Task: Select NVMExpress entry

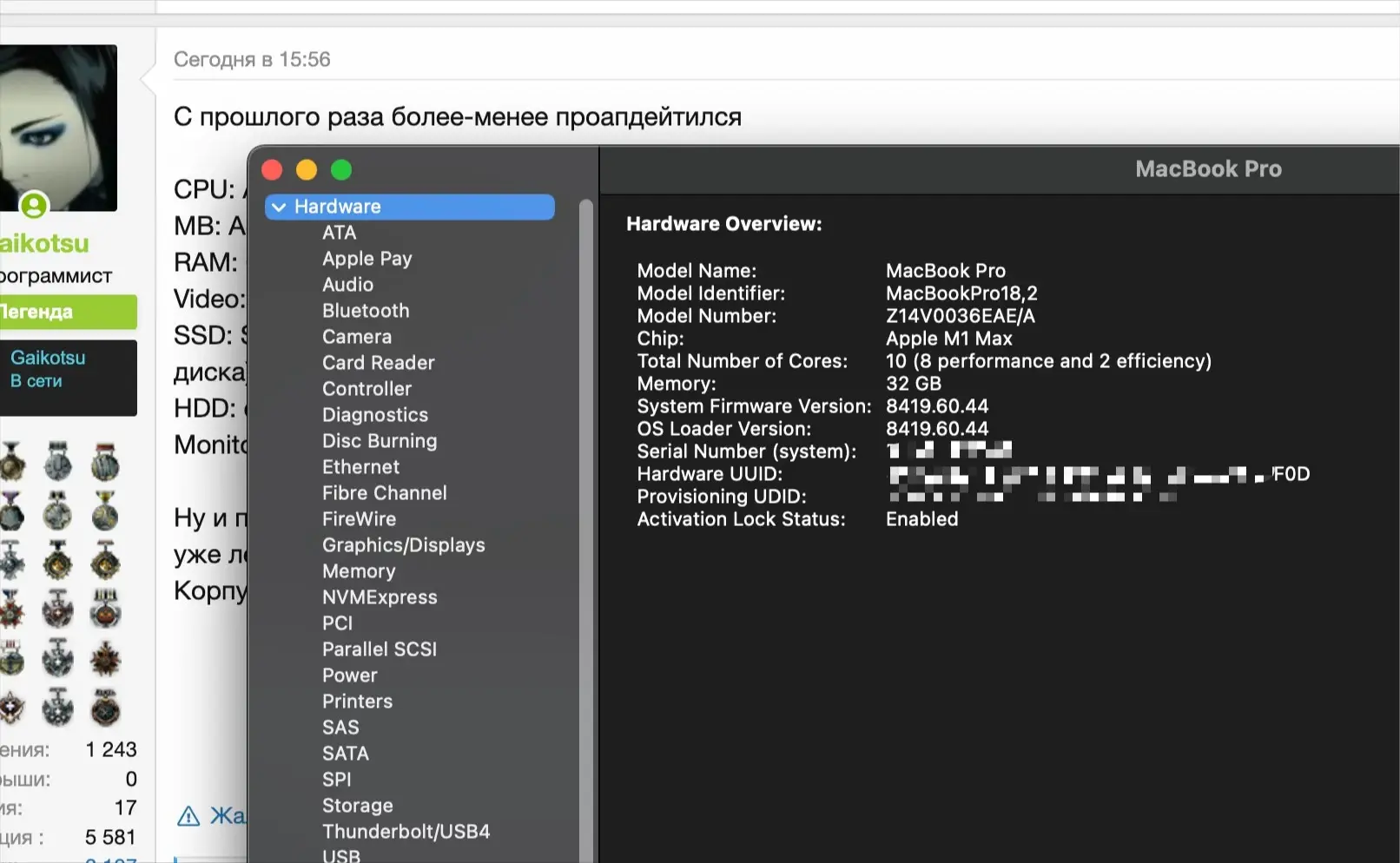Action: pyautogui.click(x=380, y=597)
